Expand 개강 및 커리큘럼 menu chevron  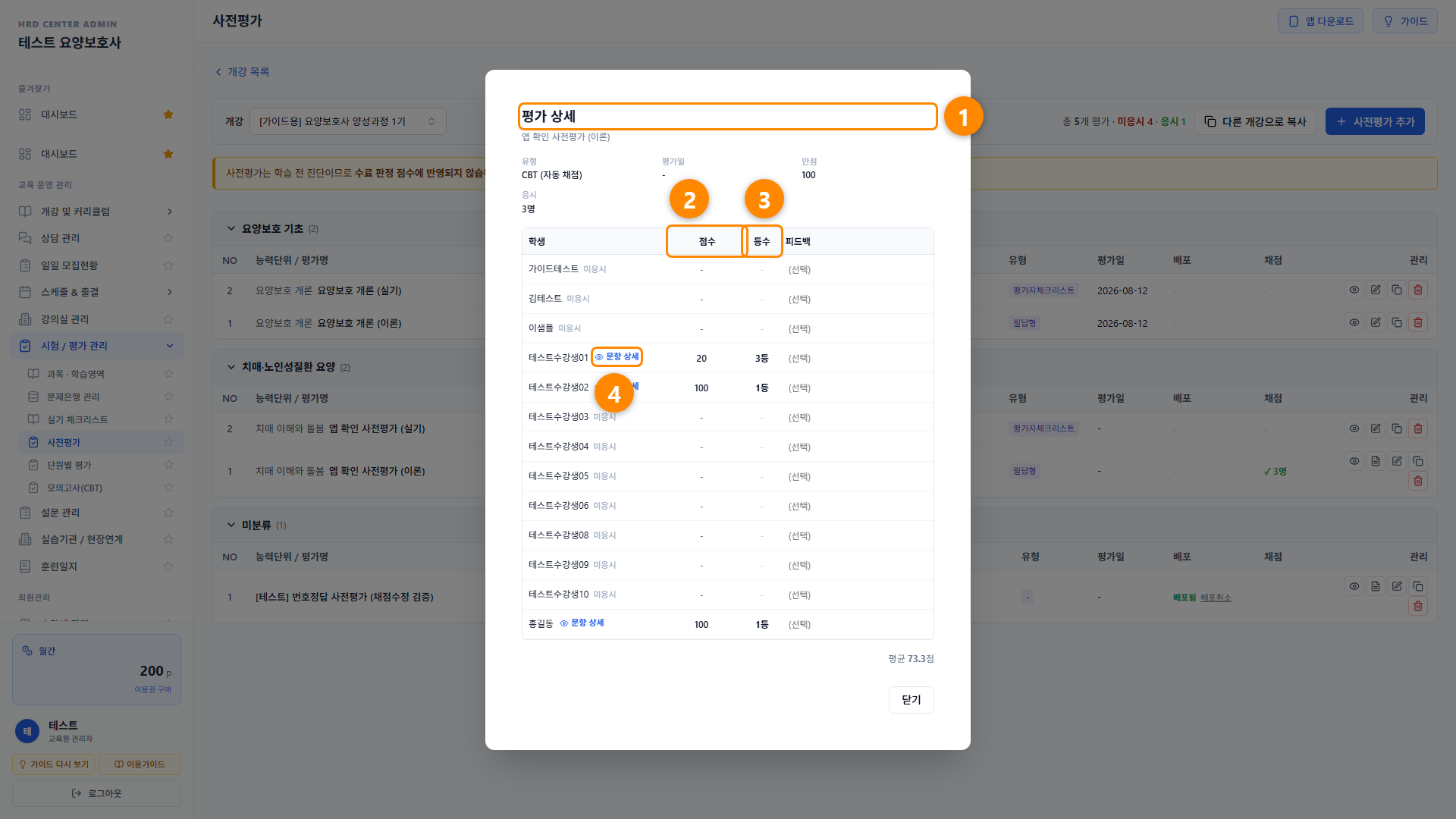tap(170, 212)
